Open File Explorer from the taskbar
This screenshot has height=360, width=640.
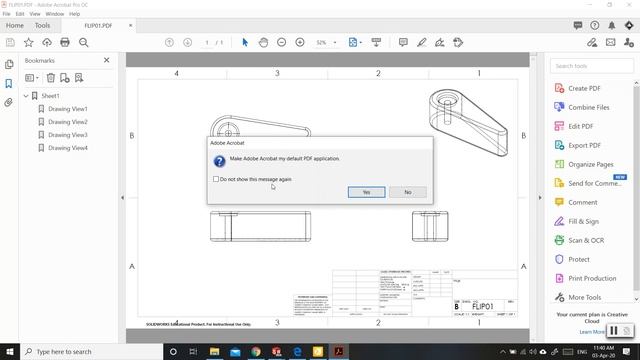(x=214, y=351)
